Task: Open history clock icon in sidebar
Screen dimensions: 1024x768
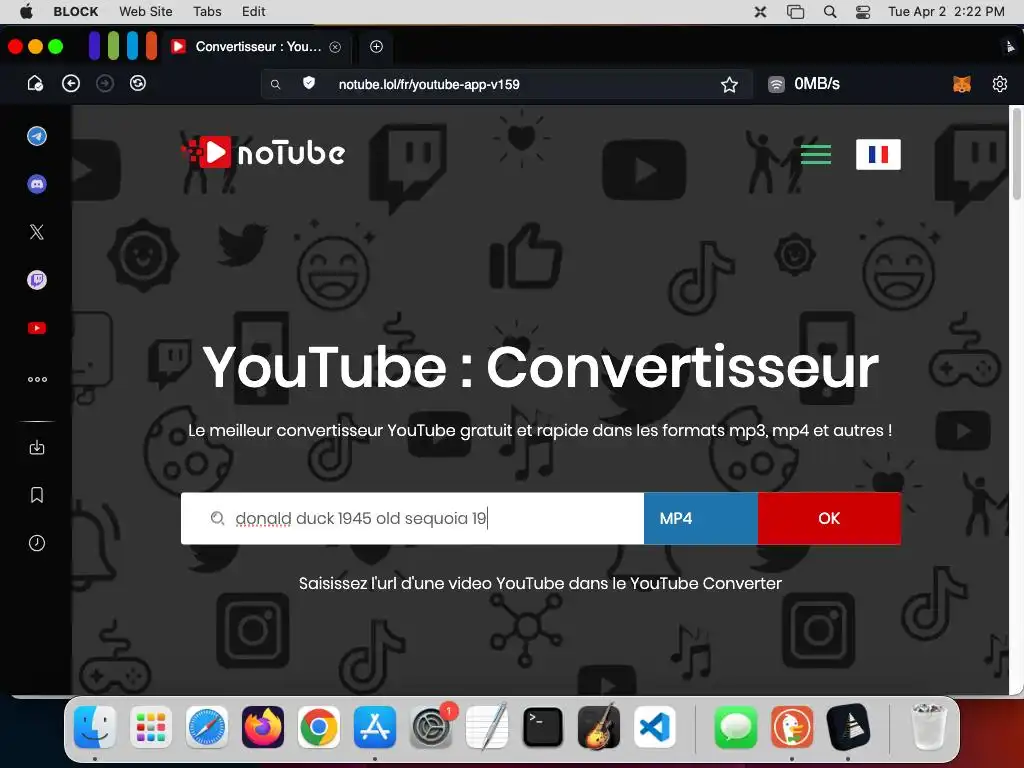Action: (x=37, y=543)
